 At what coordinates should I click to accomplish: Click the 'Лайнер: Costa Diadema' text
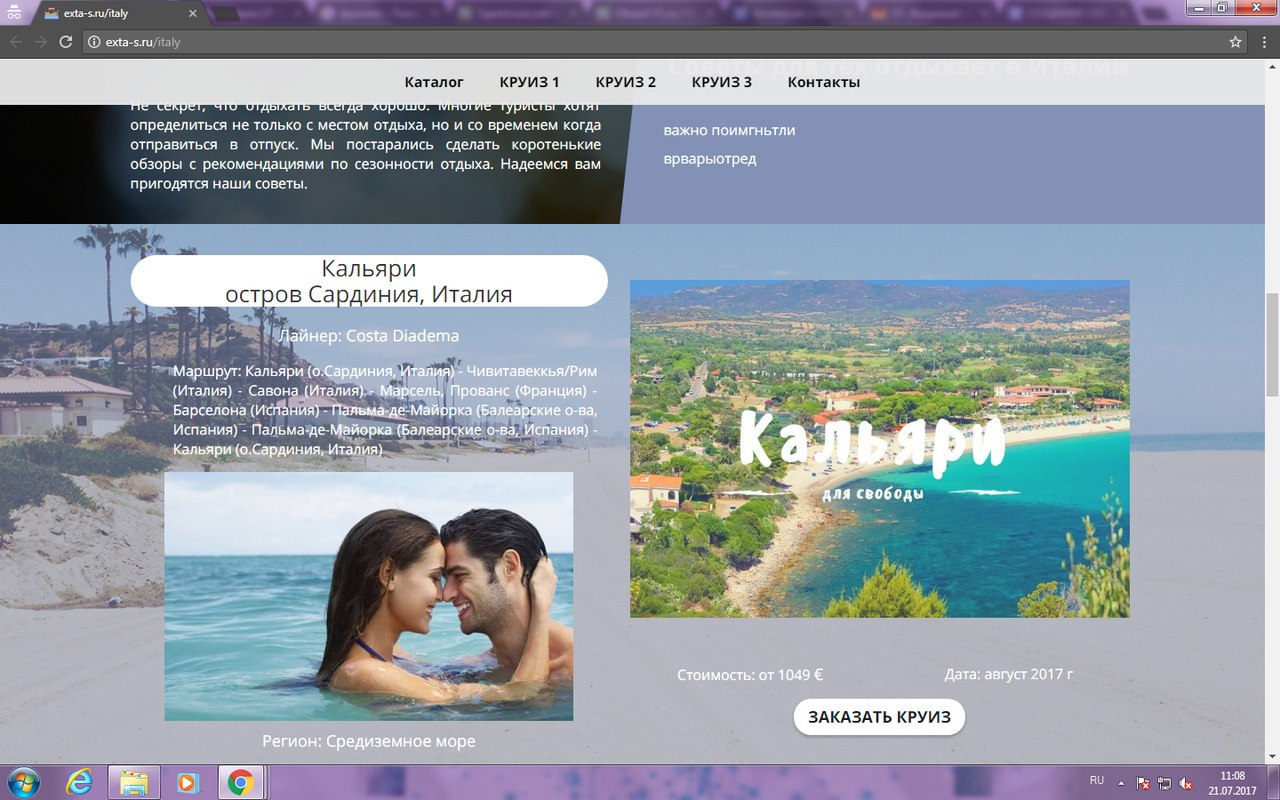click(369, 336)
